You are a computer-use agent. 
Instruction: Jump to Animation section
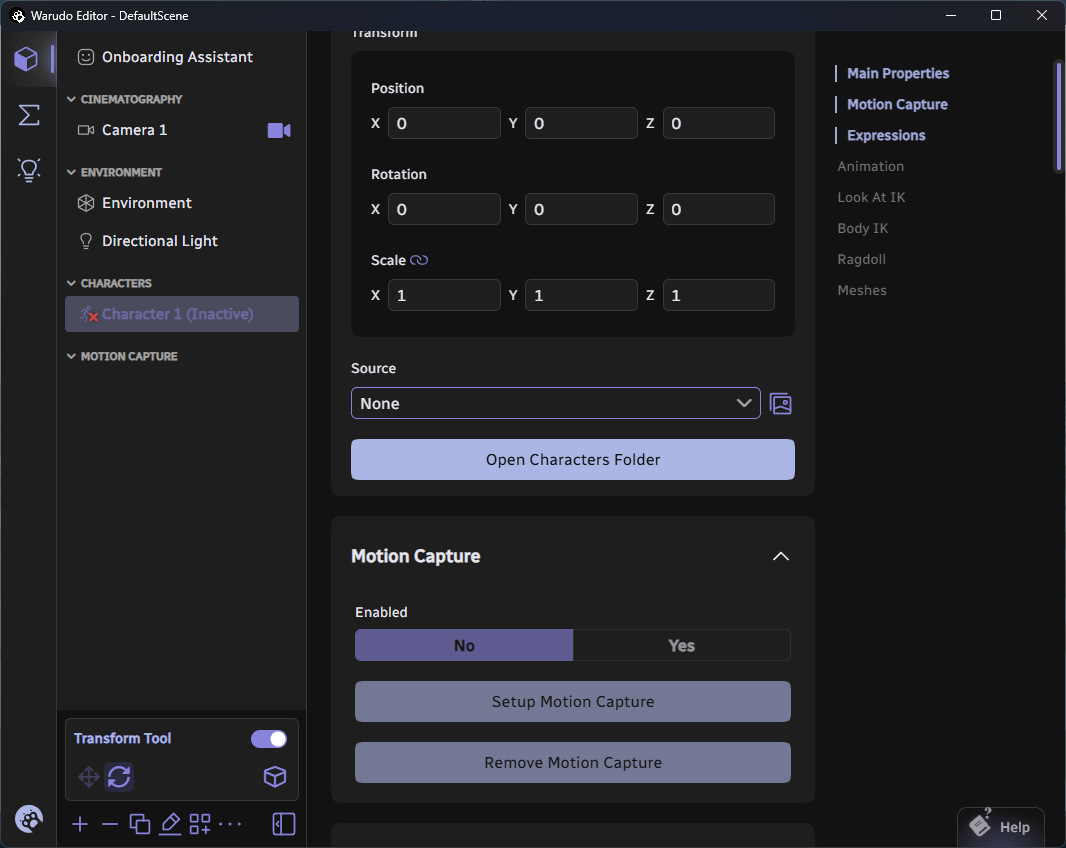(870, 167)
